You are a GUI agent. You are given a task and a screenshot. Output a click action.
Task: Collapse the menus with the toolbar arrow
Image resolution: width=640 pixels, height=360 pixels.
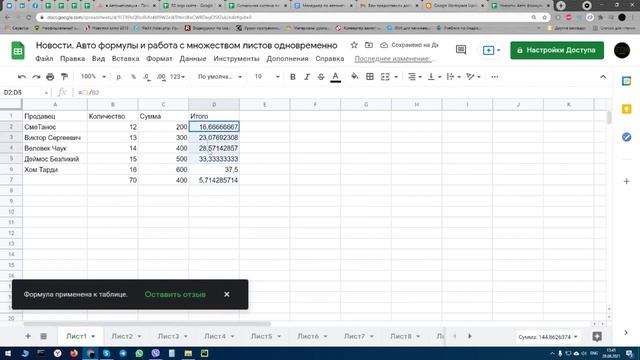click(603, 77)
